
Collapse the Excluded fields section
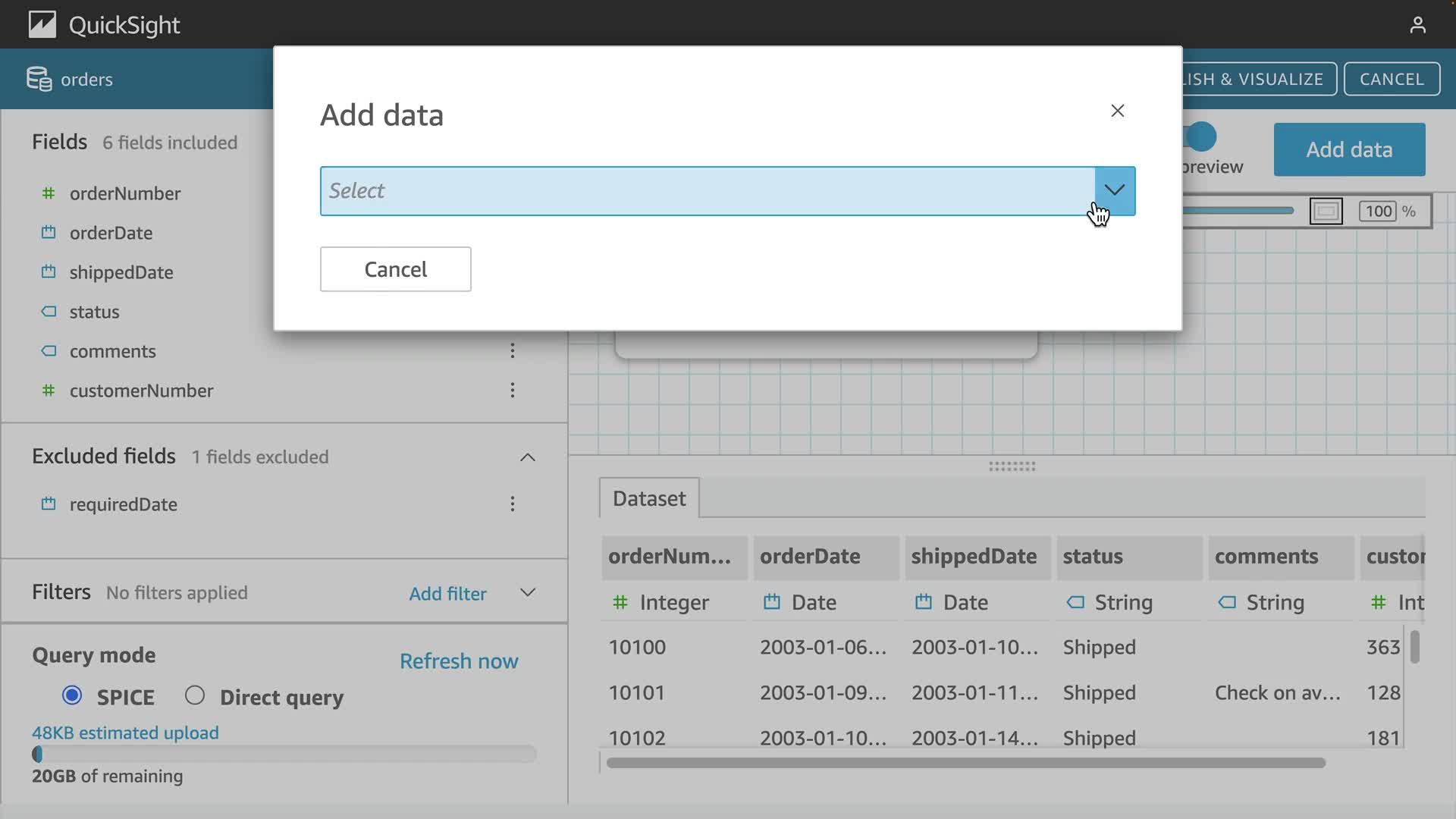click(x=528, y=457)
